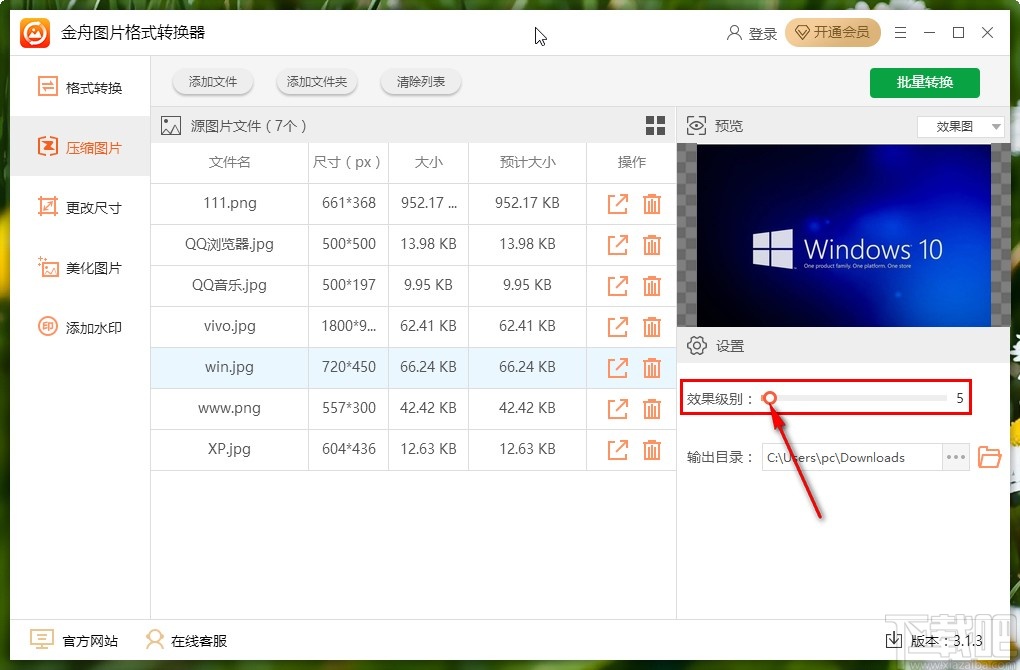Viewport: 1020px width, 670px height.
Task: Adjust the 效果级别 effect level slider
Action: (x=769, y=398)
